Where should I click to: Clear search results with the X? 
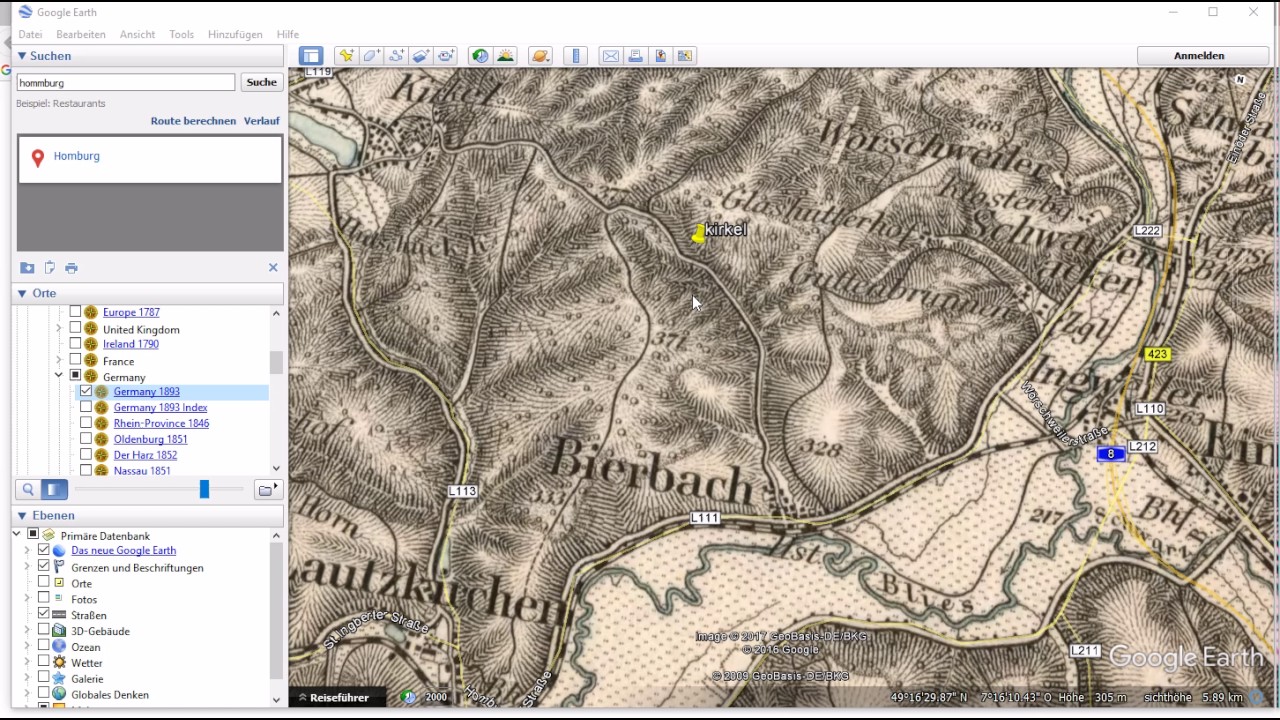tap(273, 267)
